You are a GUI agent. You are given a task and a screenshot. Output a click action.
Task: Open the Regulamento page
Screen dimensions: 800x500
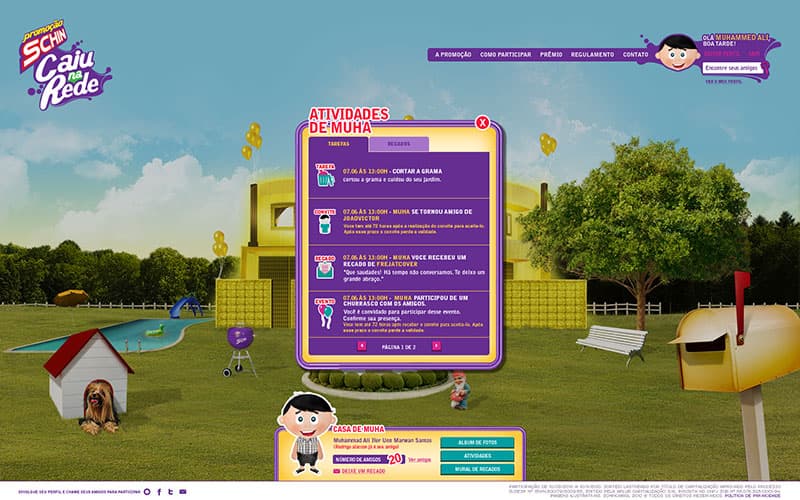593,54
